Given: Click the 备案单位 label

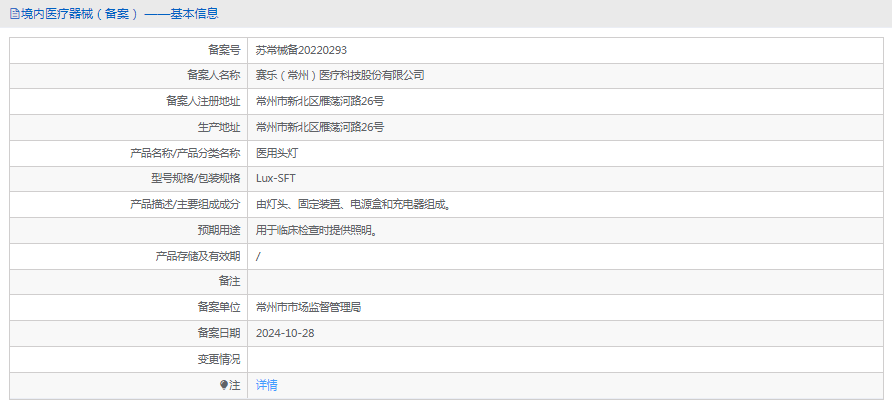Looking at the screenshot, I should tap(219, 307).
